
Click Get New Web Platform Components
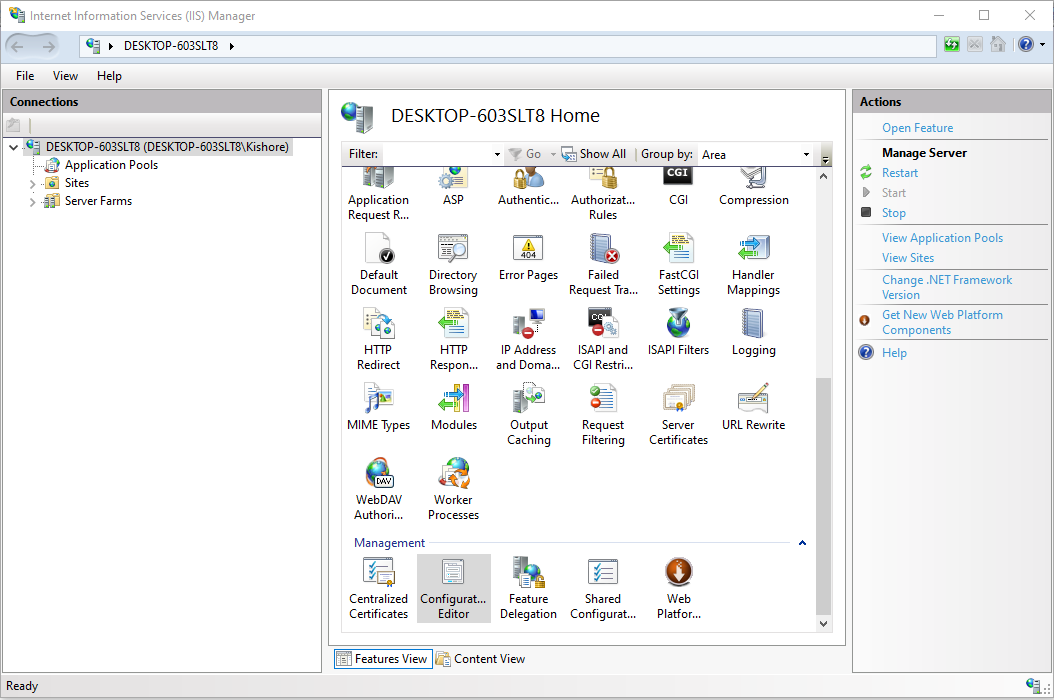coord(942,322)
